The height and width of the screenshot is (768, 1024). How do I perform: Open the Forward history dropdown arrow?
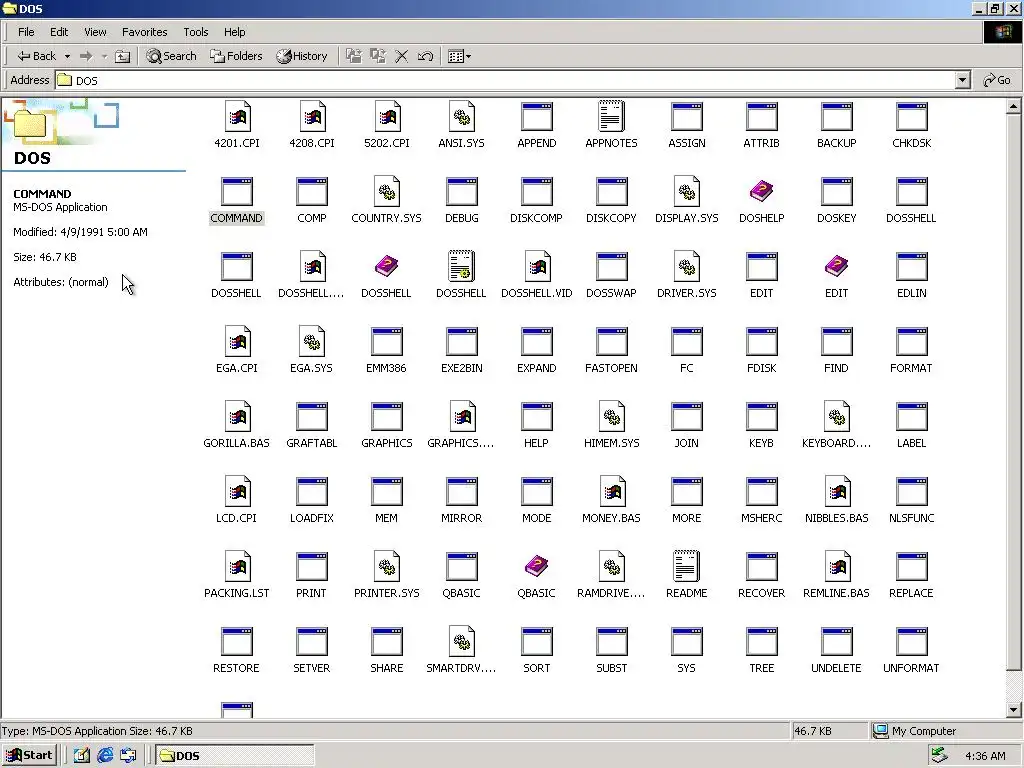pos(104,56)
